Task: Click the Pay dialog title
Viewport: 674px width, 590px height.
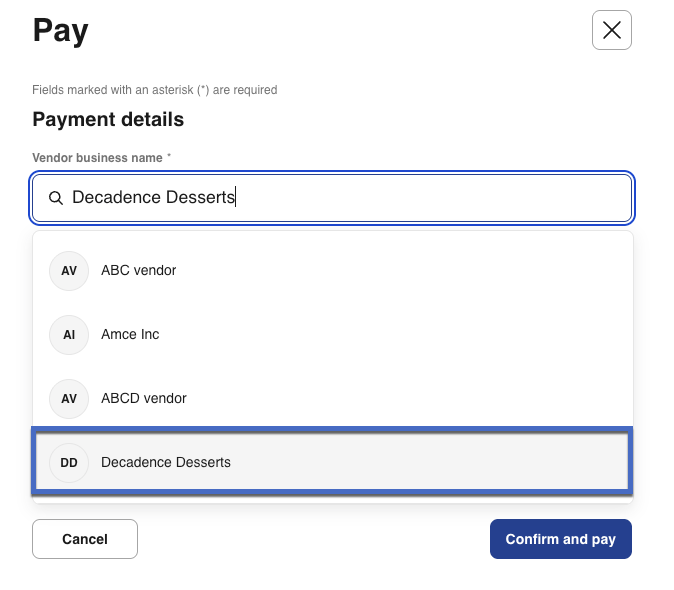Action: click(x=60, y=30)
